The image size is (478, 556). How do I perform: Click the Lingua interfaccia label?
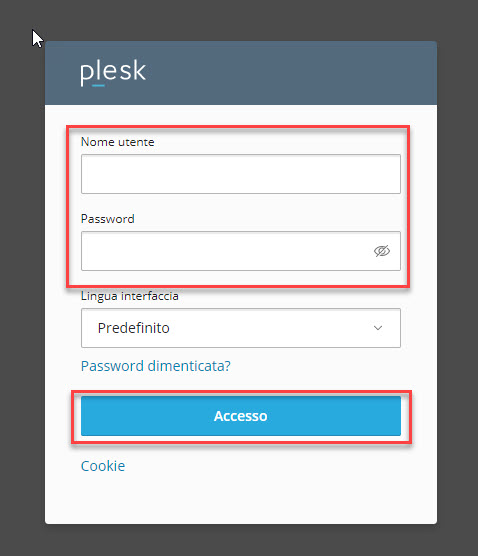(129, 296)
